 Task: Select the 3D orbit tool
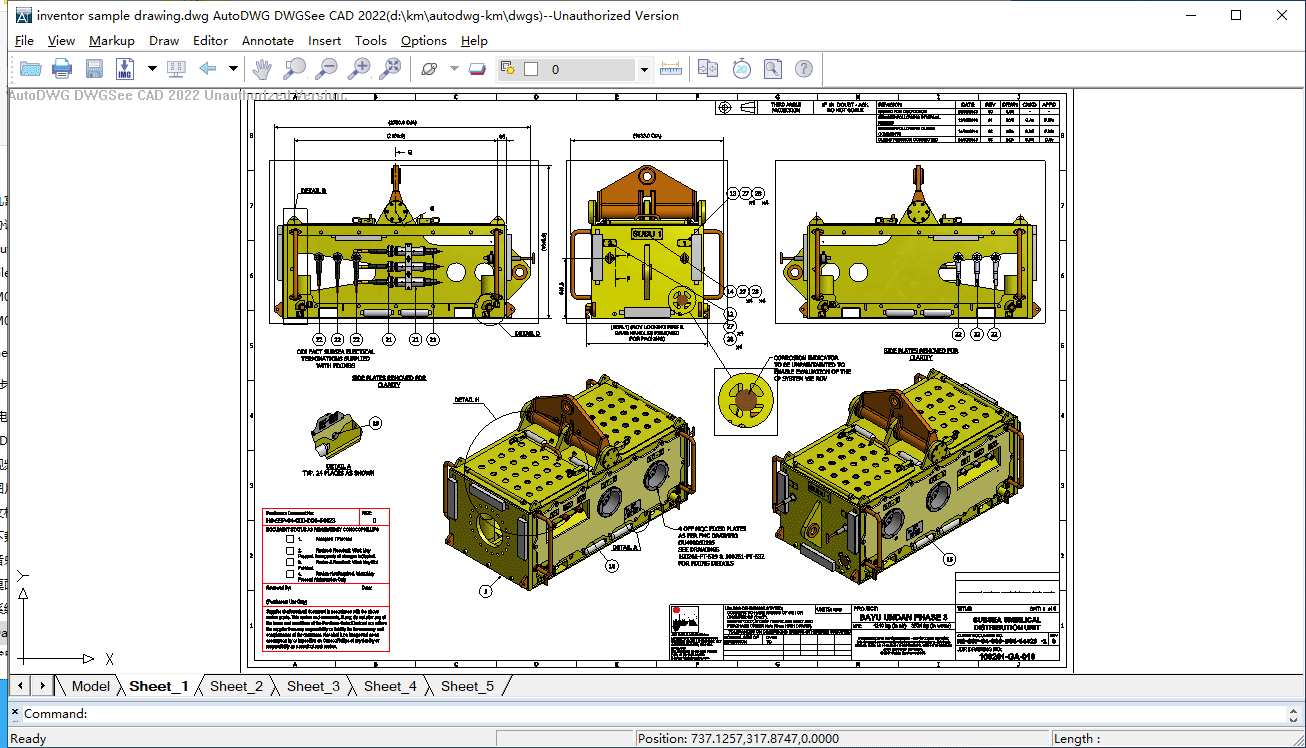(x=430, y=69)
